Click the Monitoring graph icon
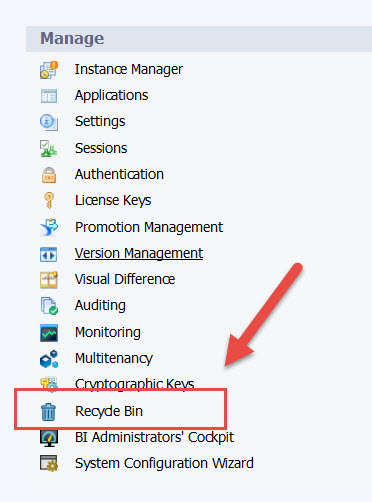 [49, 333]
